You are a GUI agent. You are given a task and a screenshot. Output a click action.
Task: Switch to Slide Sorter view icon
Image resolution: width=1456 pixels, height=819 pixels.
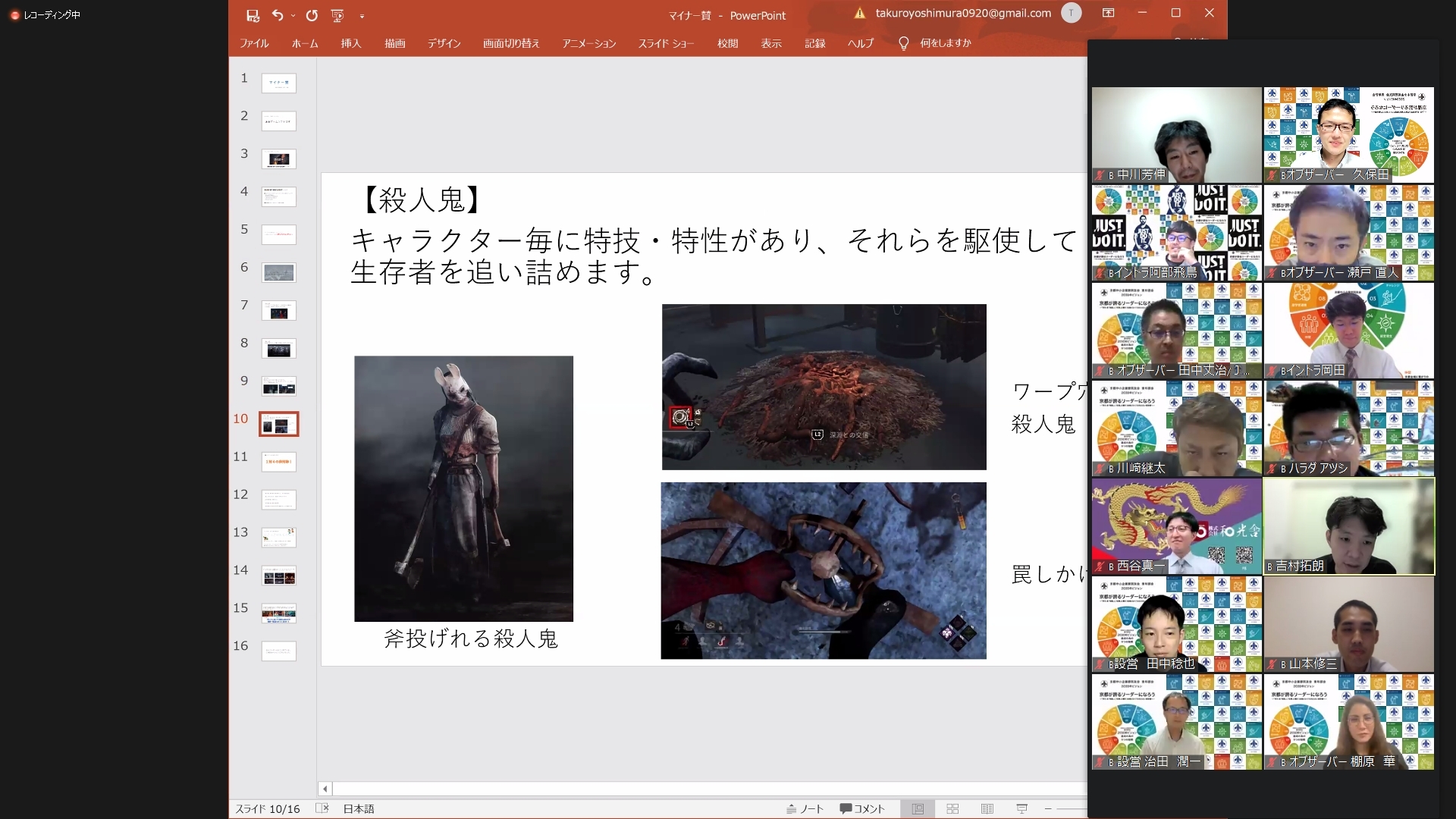[x=952, y=809]
